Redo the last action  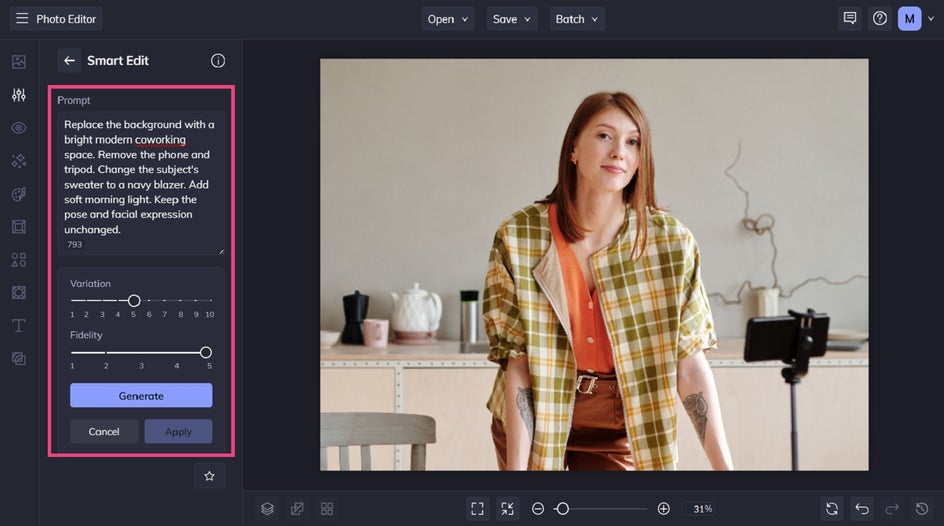(x=892, y=509)
